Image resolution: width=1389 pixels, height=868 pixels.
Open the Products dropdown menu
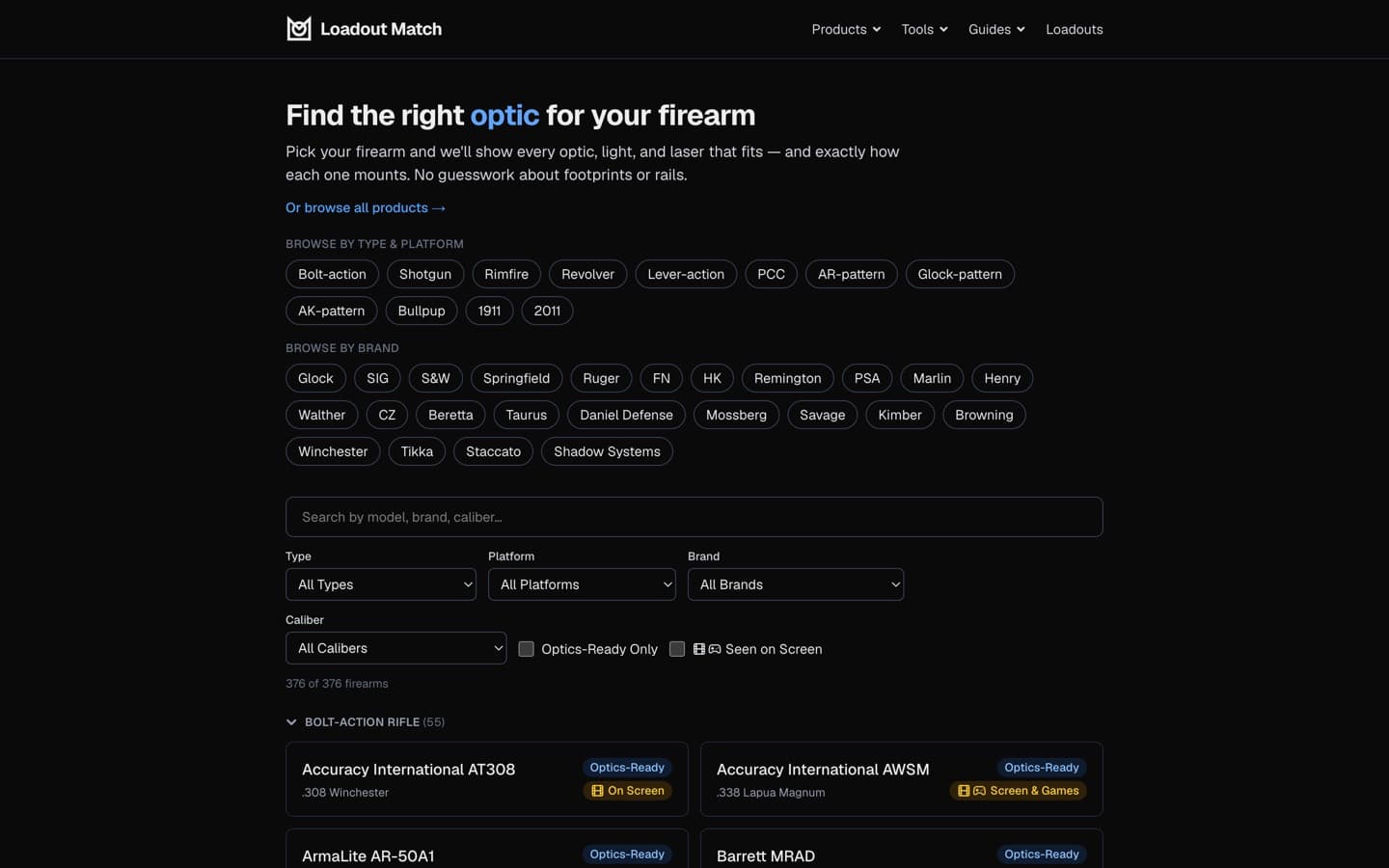(846, 29)
